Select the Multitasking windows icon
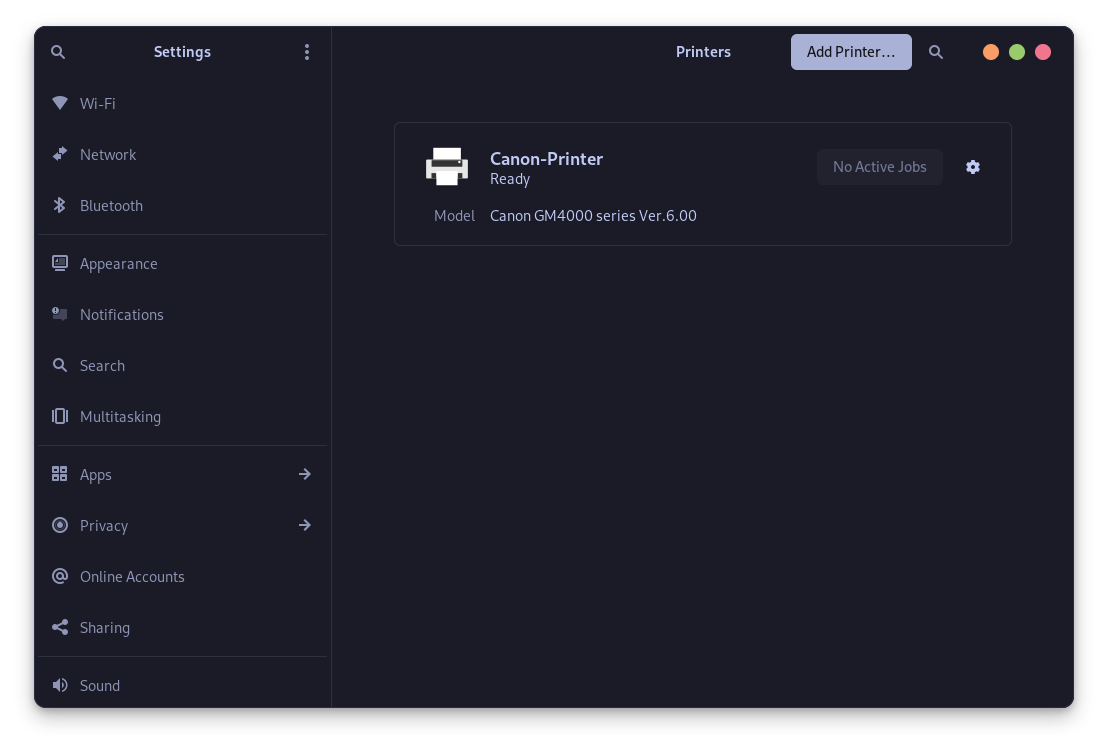 point(59,416)
